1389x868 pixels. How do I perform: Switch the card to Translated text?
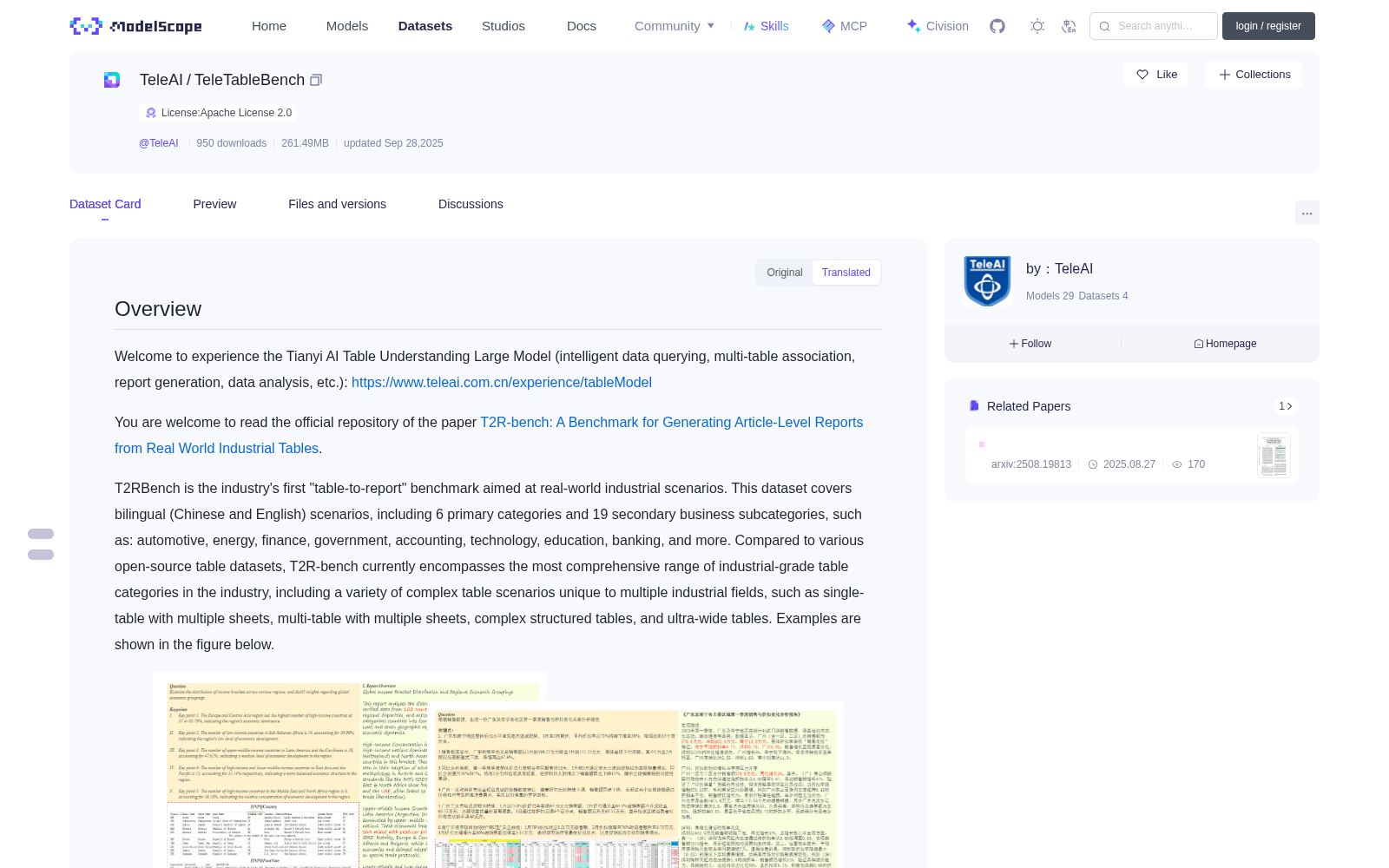pyautogui.click(x=846, y=273)
